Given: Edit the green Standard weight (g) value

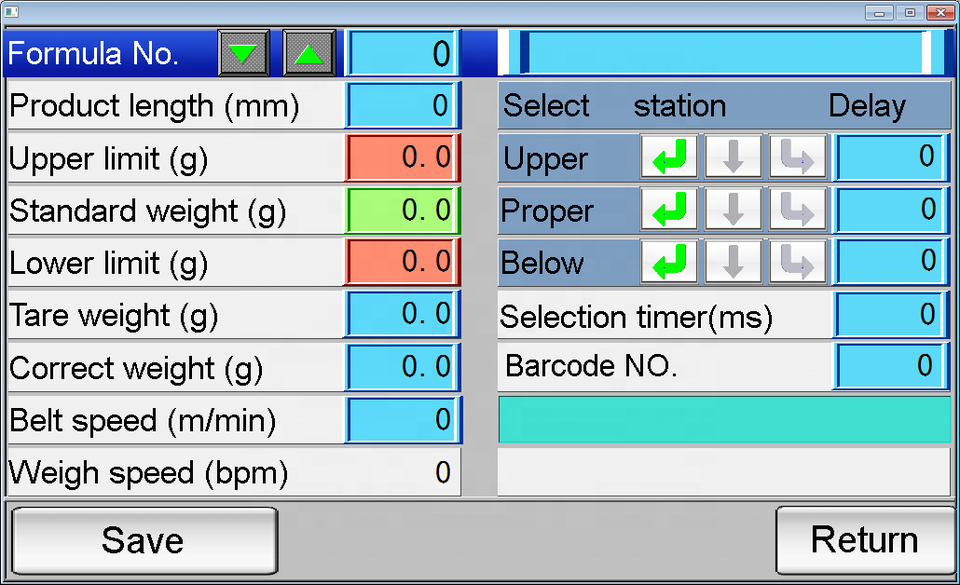Looking at the screenshot, I should 402,211.
